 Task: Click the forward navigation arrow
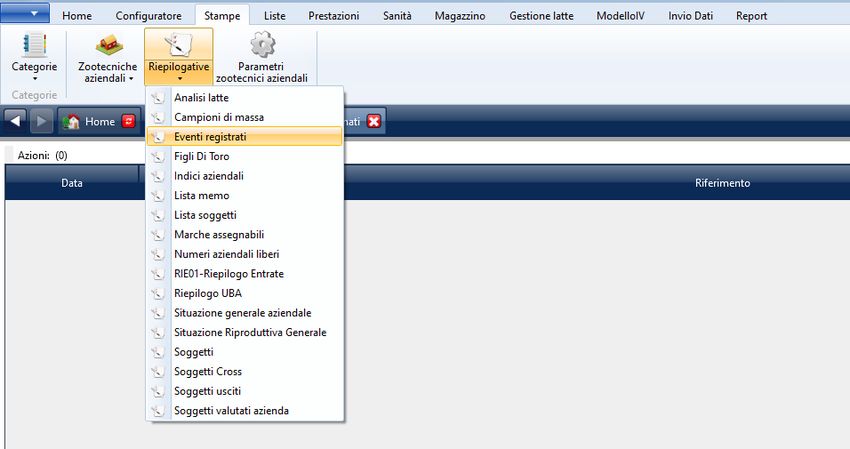pos(41,121)
